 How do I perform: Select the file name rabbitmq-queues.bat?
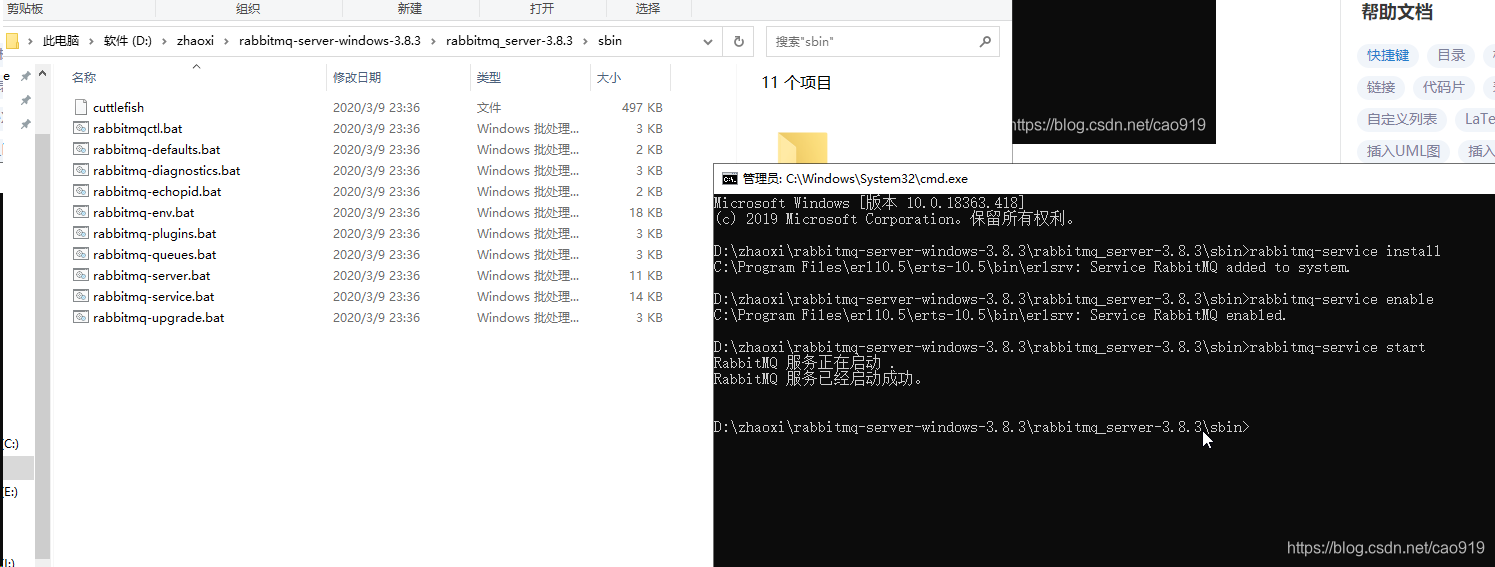pyautogui.click(x=155, y=254)
